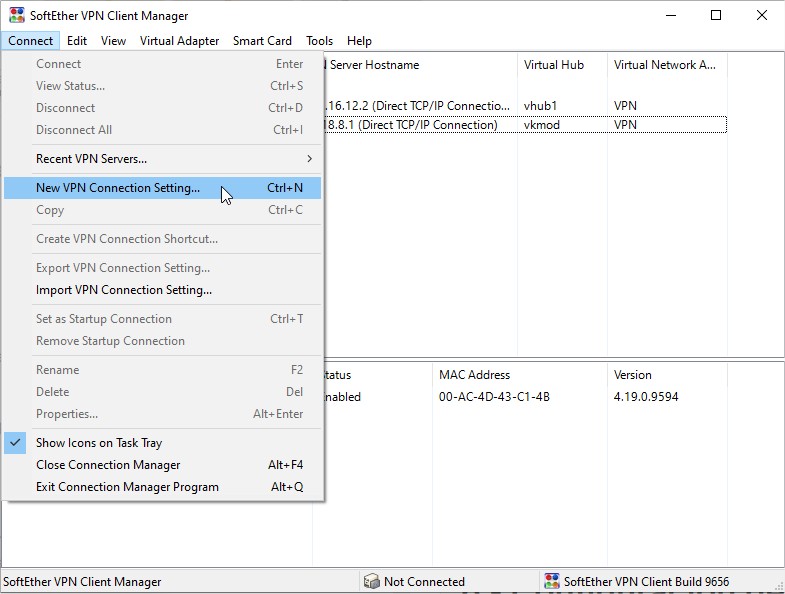The width and height of the screenshot is (785, 594).
Task: Select Close Connection Manager
Action: tap(163, 465)
